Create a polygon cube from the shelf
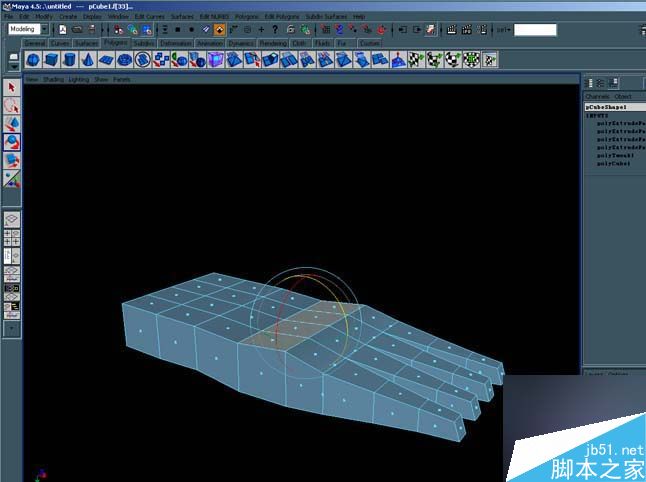 51,60
